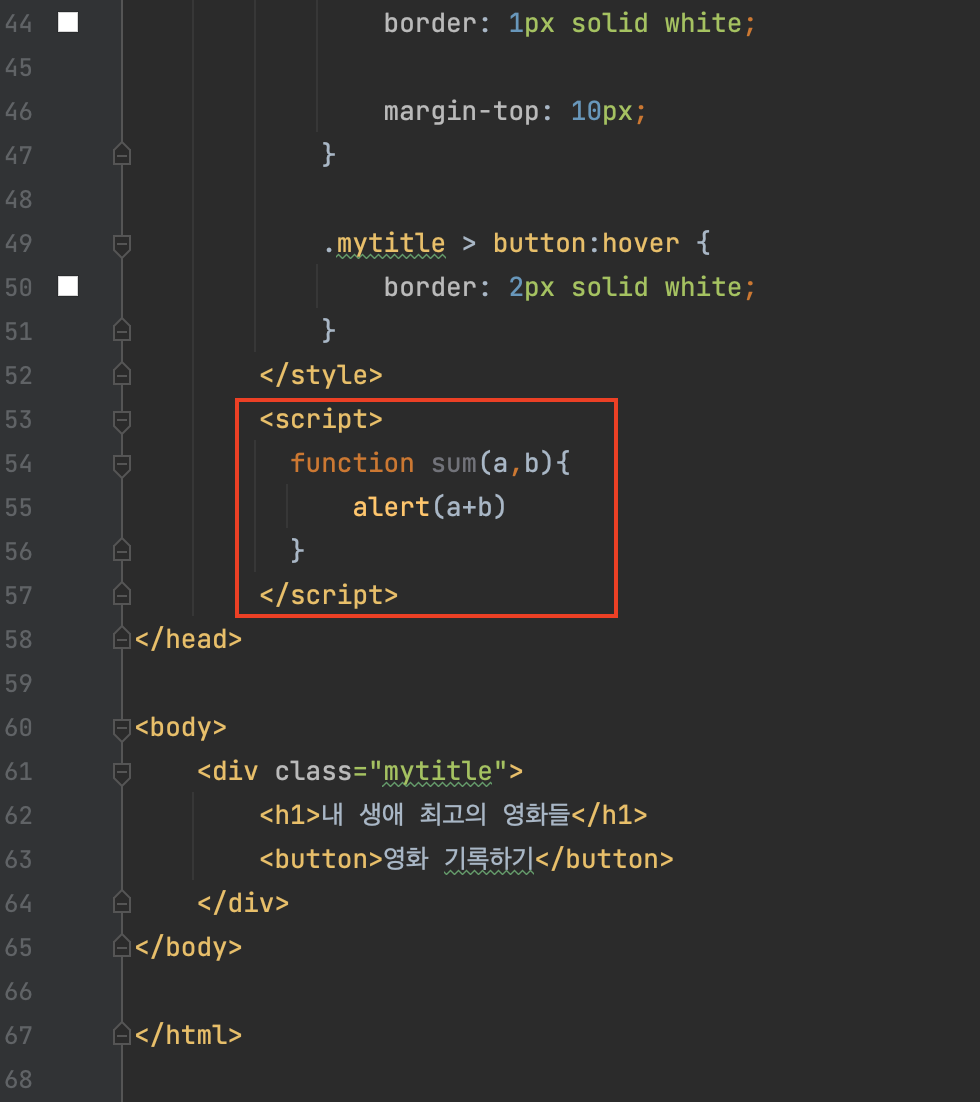Click the '.mytitle' selector on line 49
Image resolution: width=980 pixels, height=1102 pixels.
click(385, 244)
